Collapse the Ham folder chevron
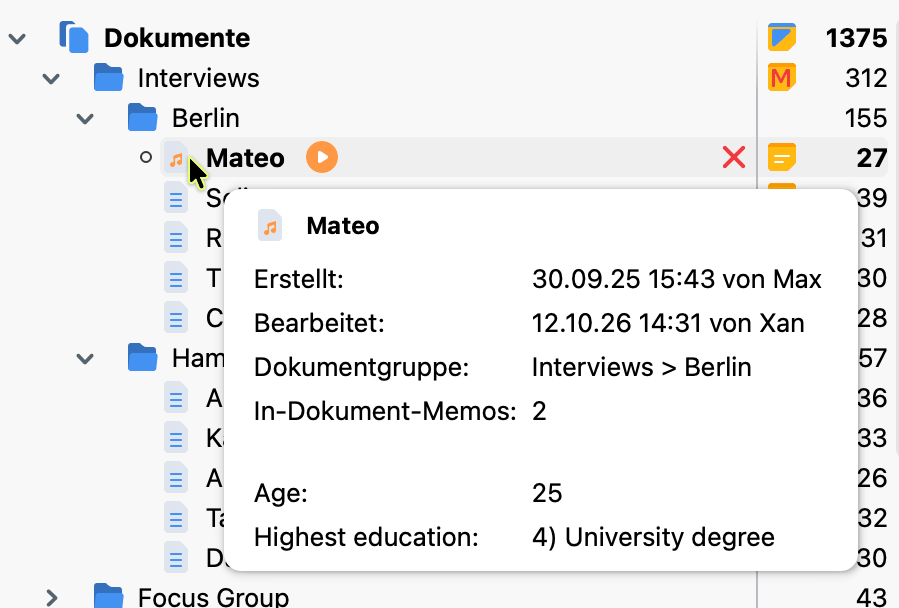 tap(85, 359)
